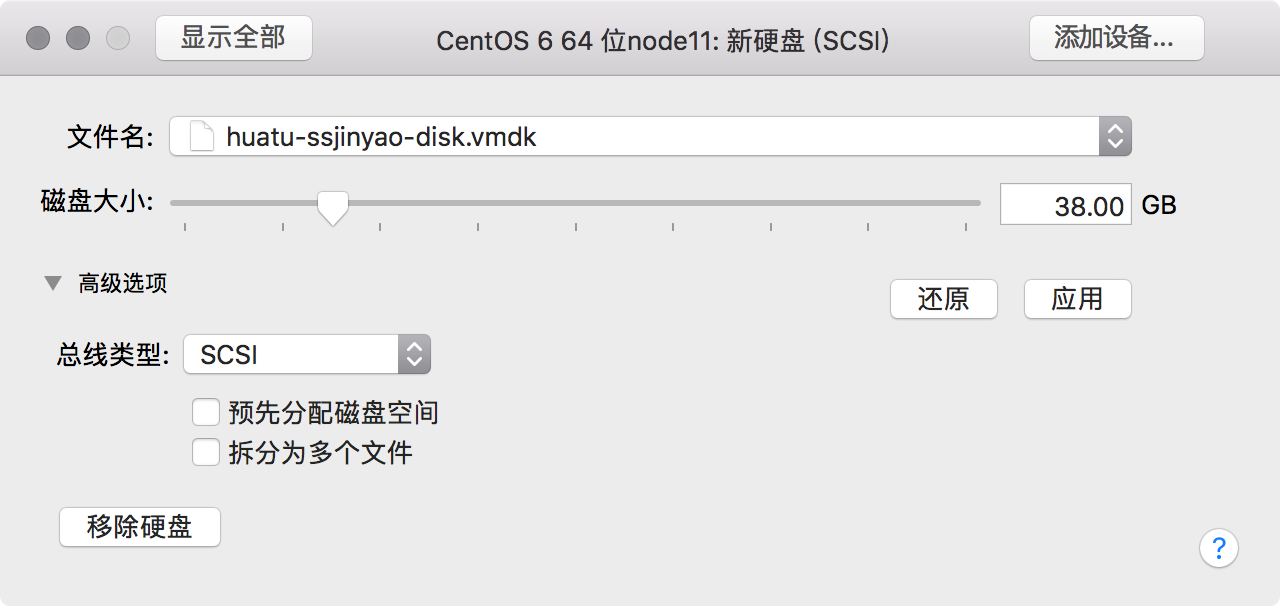Screen dimensions: 1280x606
Task: Click the 显示全部 toolbar button
Action: (x=234, y=38)
